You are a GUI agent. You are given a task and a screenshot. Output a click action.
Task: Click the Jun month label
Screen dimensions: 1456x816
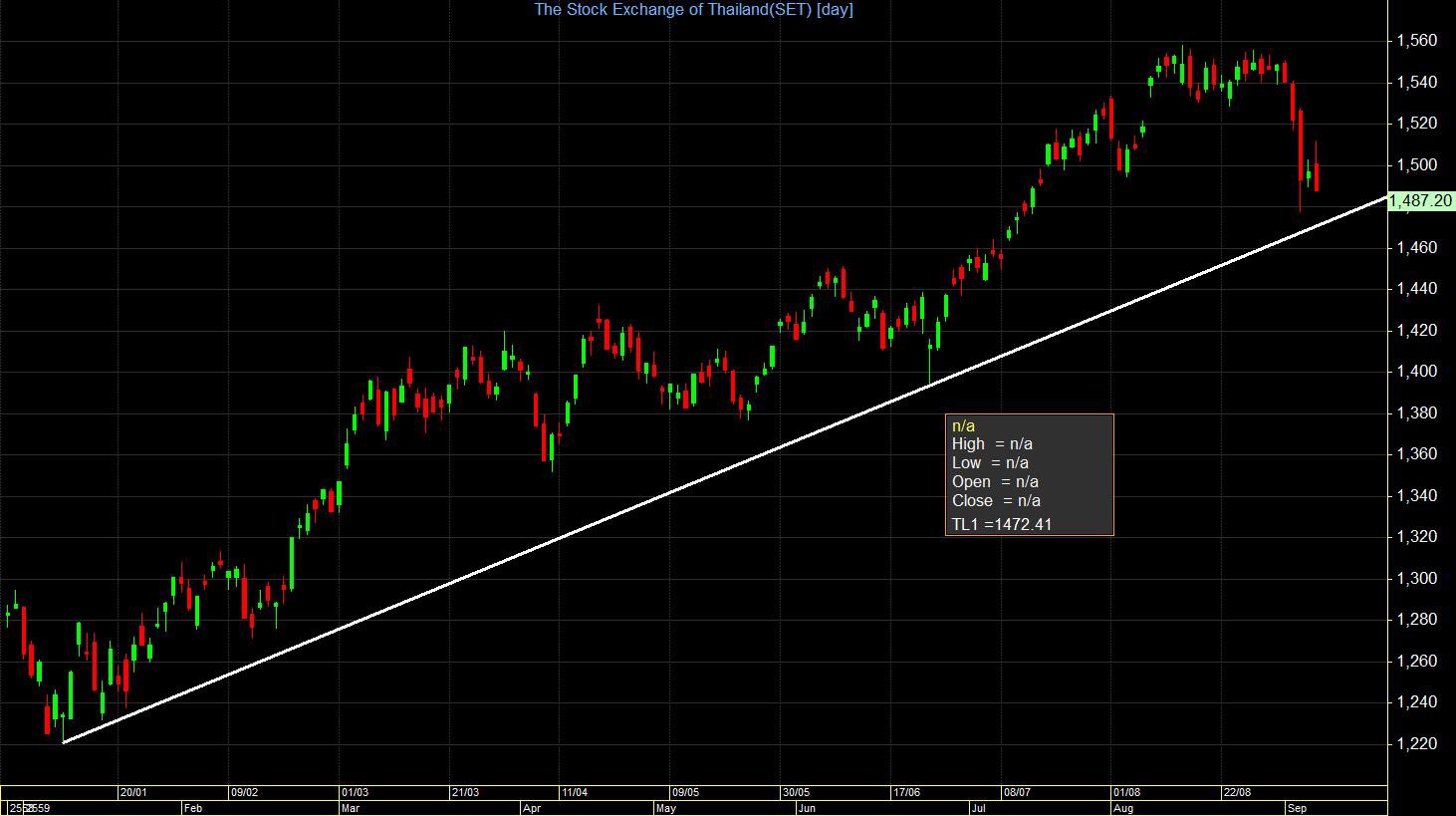click(808, 808)
